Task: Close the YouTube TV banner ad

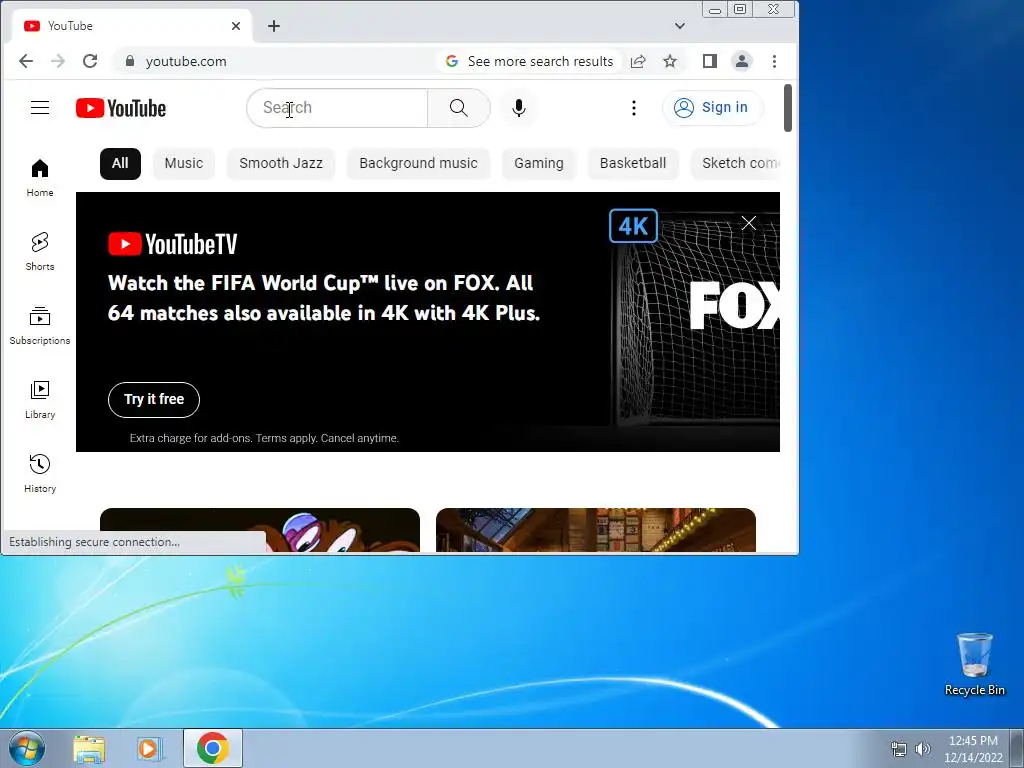Action: pyautogui.click(x=748, y=223)
